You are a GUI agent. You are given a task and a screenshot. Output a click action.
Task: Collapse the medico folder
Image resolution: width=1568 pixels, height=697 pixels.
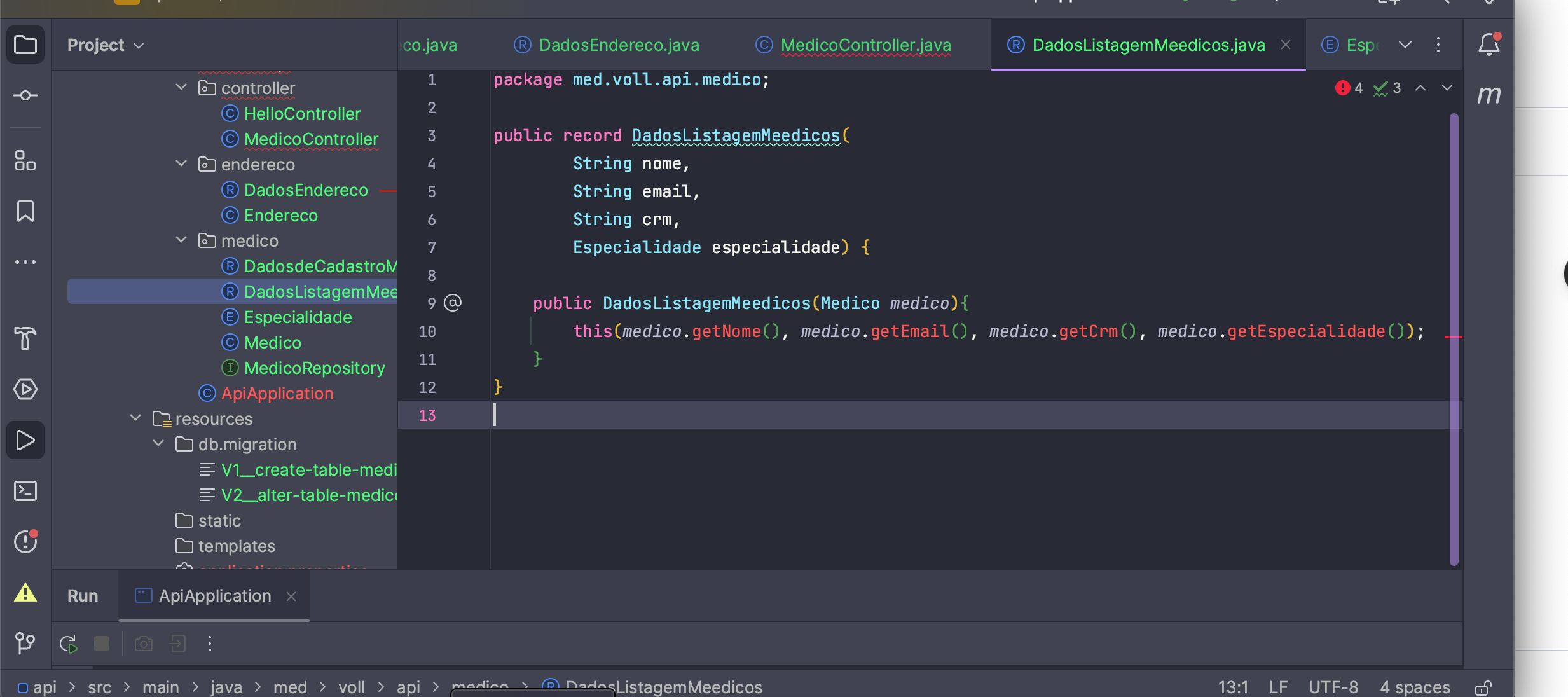pos(181,240)
